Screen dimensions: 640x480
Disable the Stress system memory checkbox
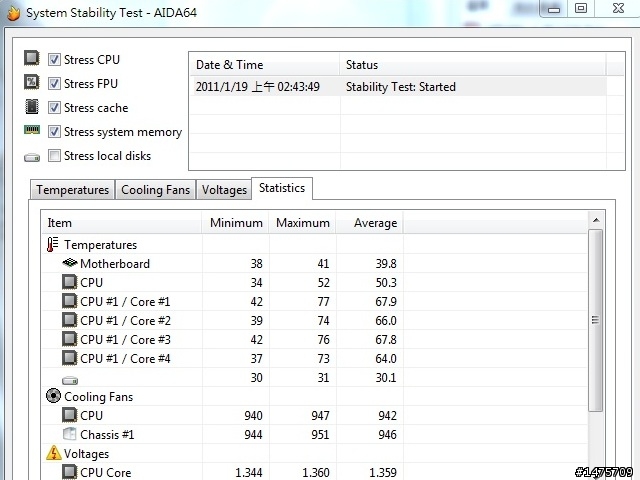tap(54, 132)
